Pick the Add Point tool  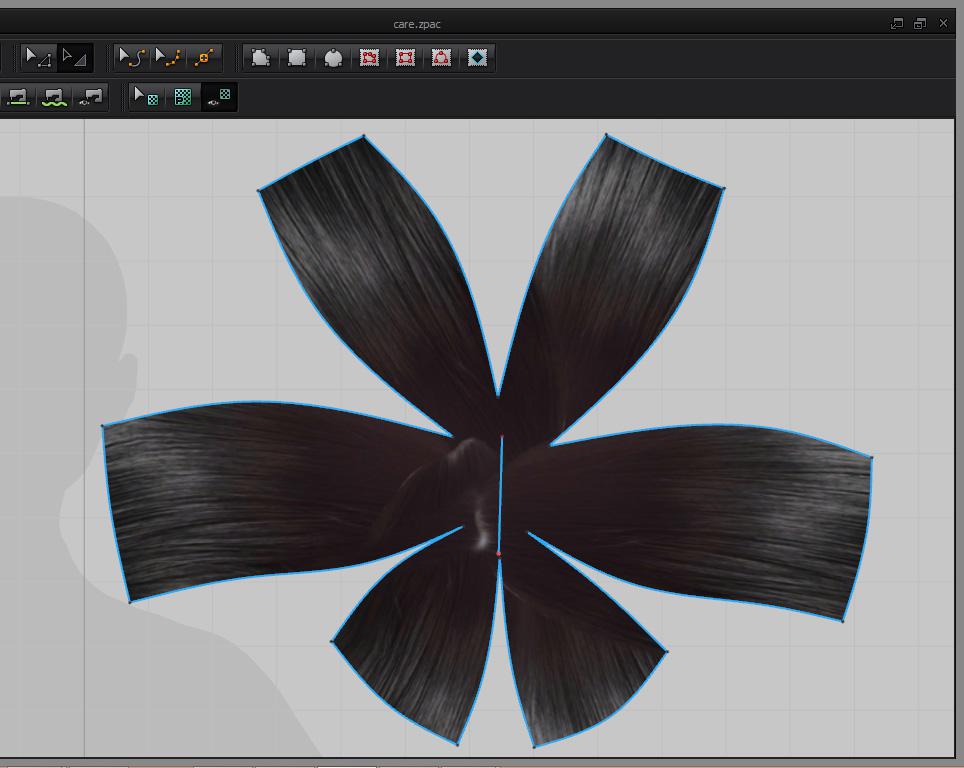point(204,58)
